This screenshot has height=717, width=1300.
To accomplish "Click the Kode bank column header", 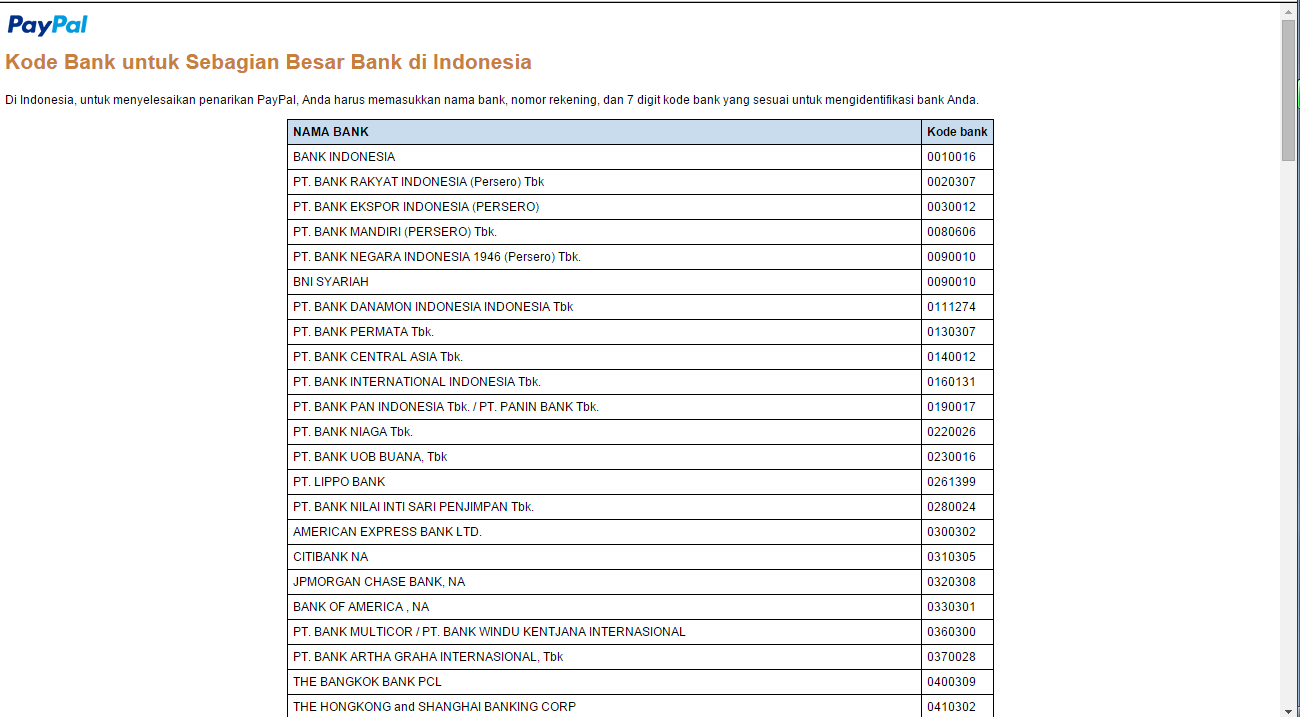I will 957,132.
